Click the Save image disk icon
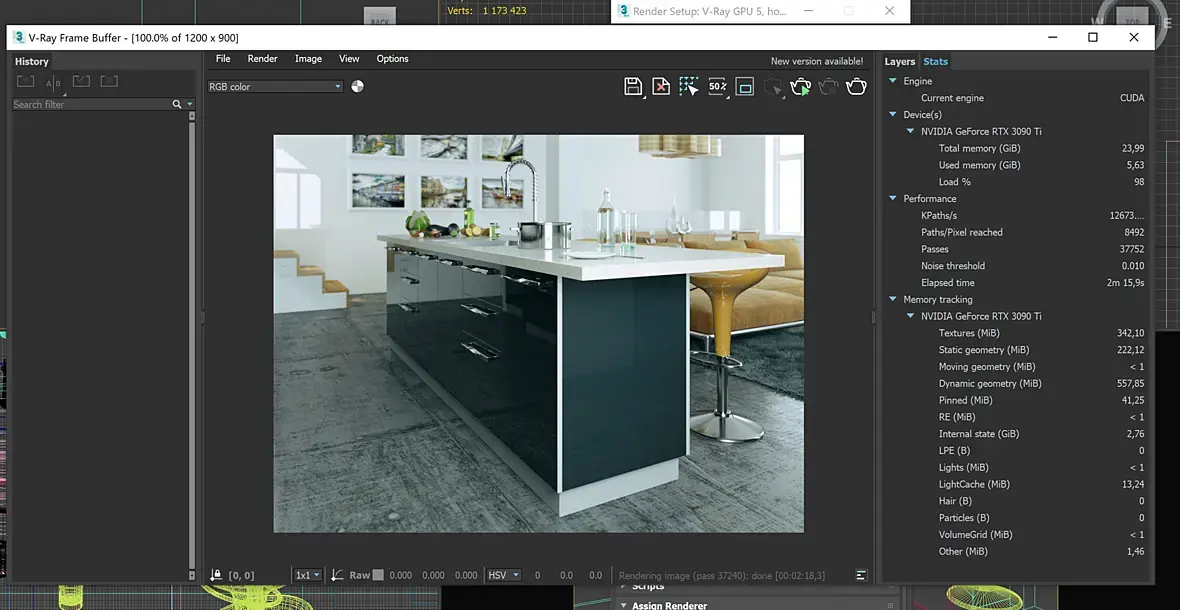Screen dimensions: 1180x610 (633, 87)
